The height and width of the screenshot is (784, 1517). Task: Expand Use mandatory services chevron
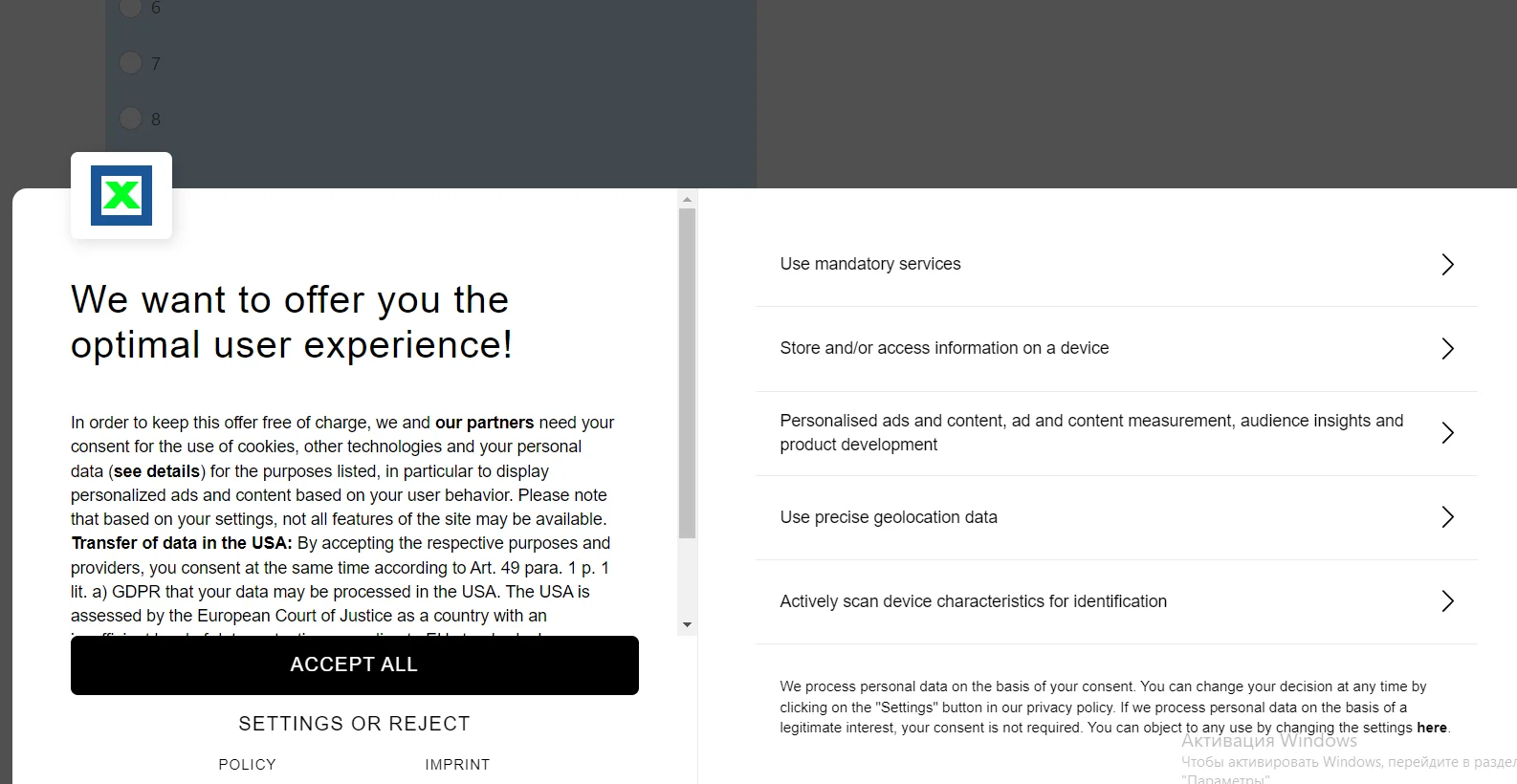tap(1447, 265)
